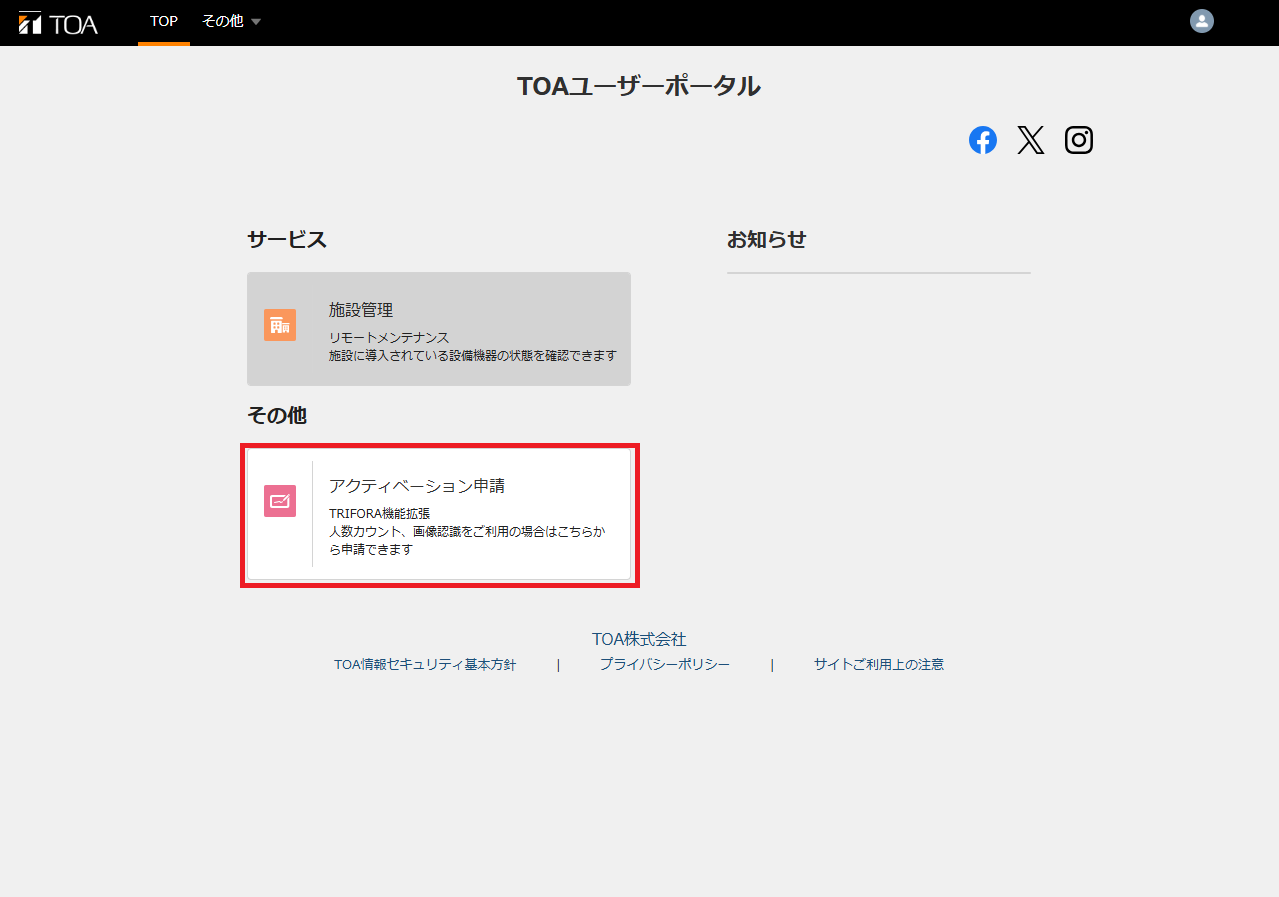Open TOA情報セキュリティ基本方針 link

tap(425, 664)
